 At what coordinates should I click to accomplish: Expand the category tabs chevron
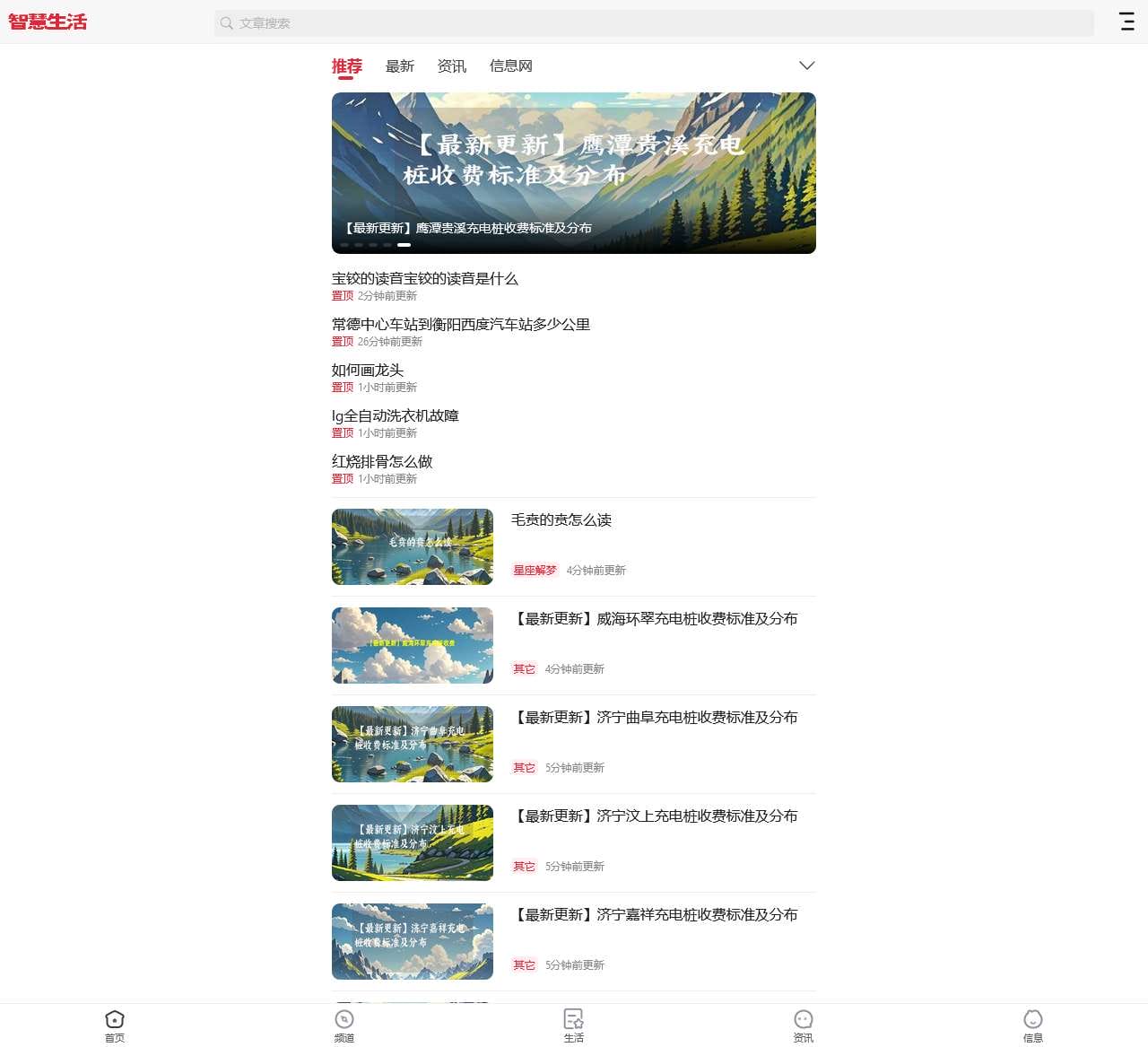[x=807, y=65]
